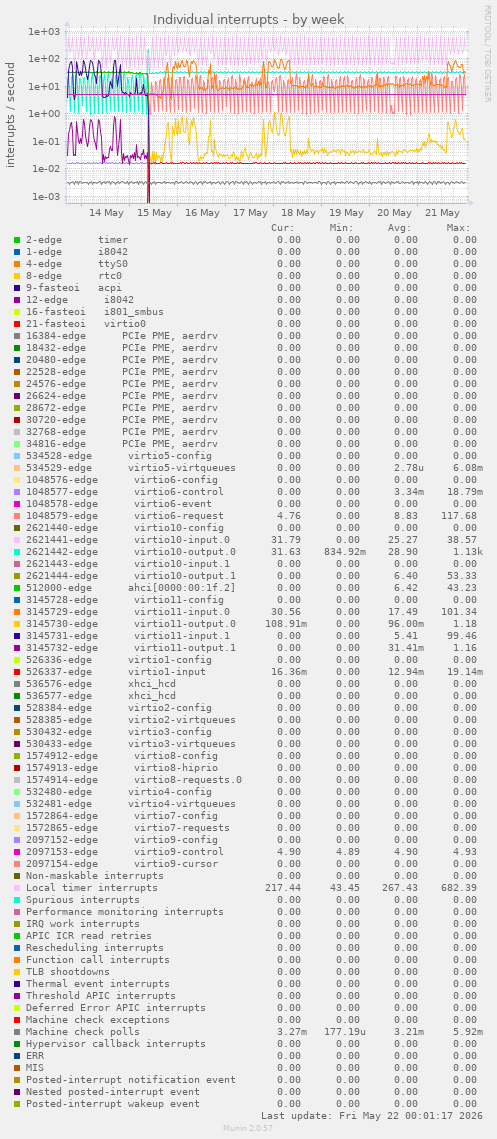Click the virtio11-input.0 orange legend square
The height and width of the screenshot is (1139, 497).
[x=17, y=612]
